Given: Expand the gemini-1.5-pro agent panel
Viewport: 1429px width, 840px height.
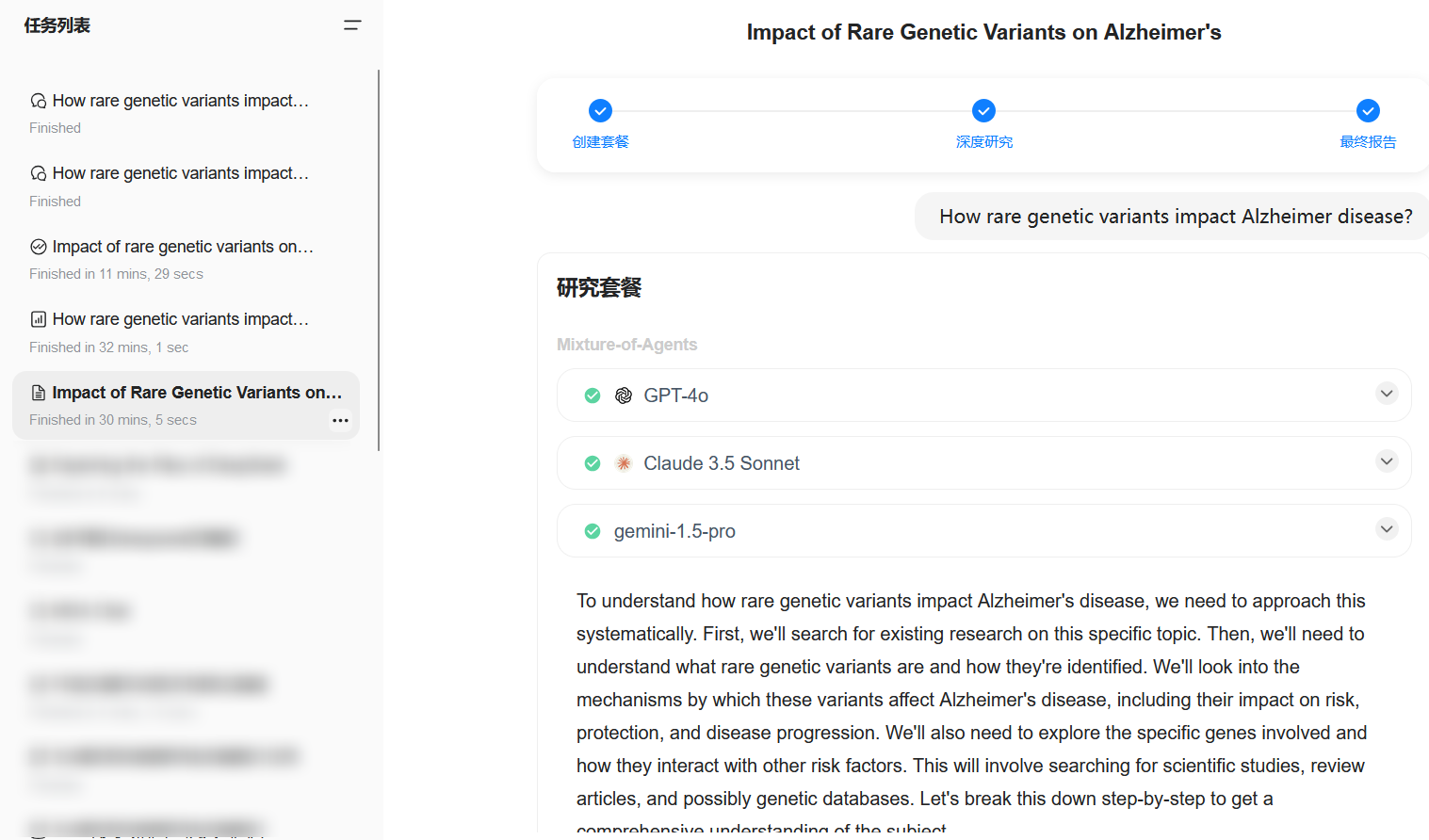Looking at the screenshot, I should pos(1387,529).
